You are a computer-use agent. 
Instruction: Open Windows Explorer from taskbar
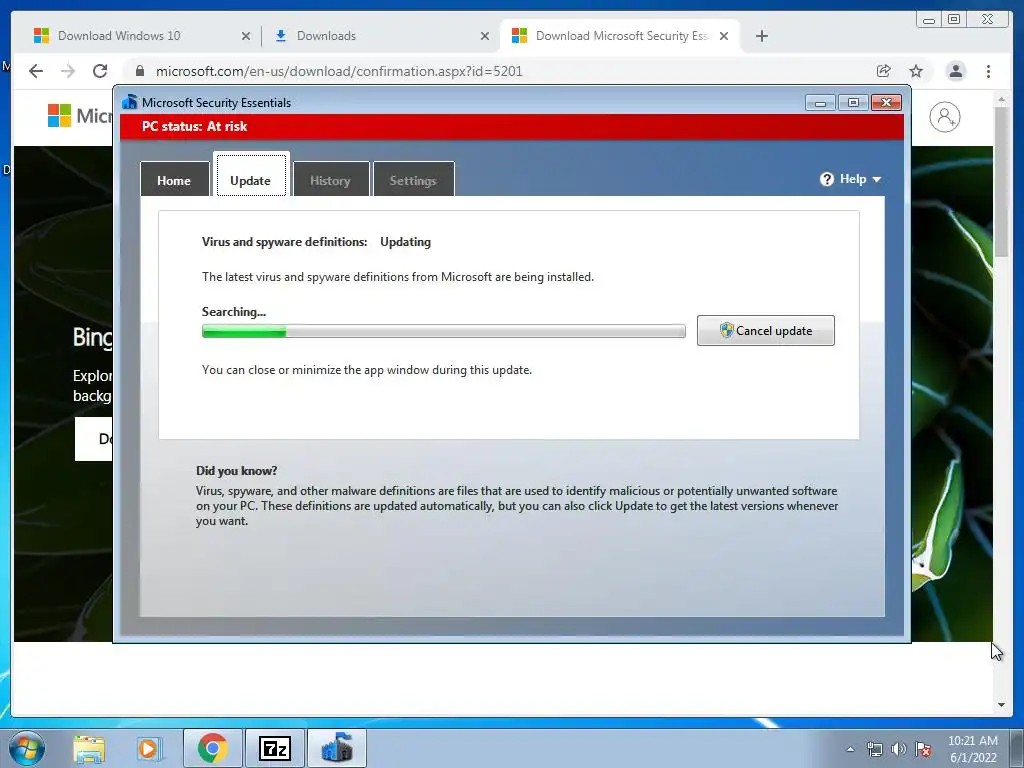coord(89,748)
